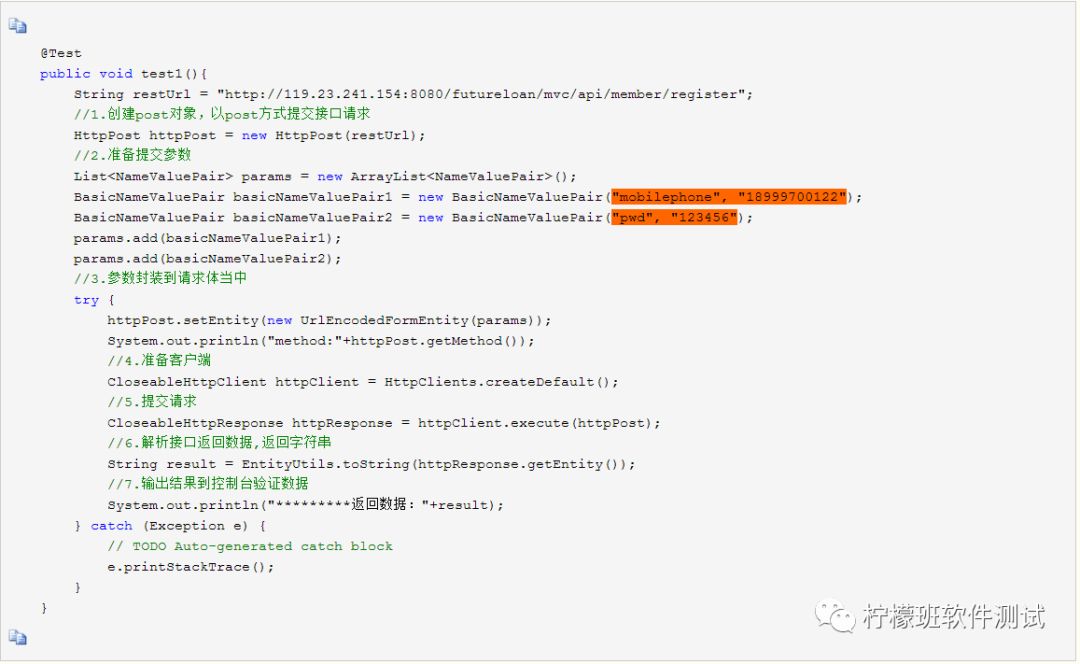The image size is (1080, 664).
Task: Click the "catch (Exception e) {" line
Action: coord(170,526)
